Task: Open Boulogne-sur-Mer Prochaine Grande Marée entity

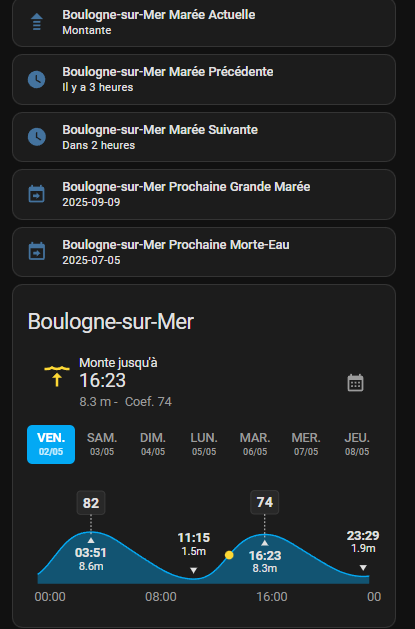Action: [204, 194]
